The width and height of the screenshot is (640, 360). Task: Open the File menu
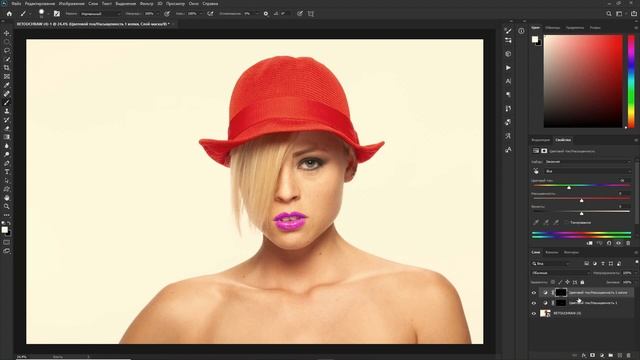click(x=16, y=4)
